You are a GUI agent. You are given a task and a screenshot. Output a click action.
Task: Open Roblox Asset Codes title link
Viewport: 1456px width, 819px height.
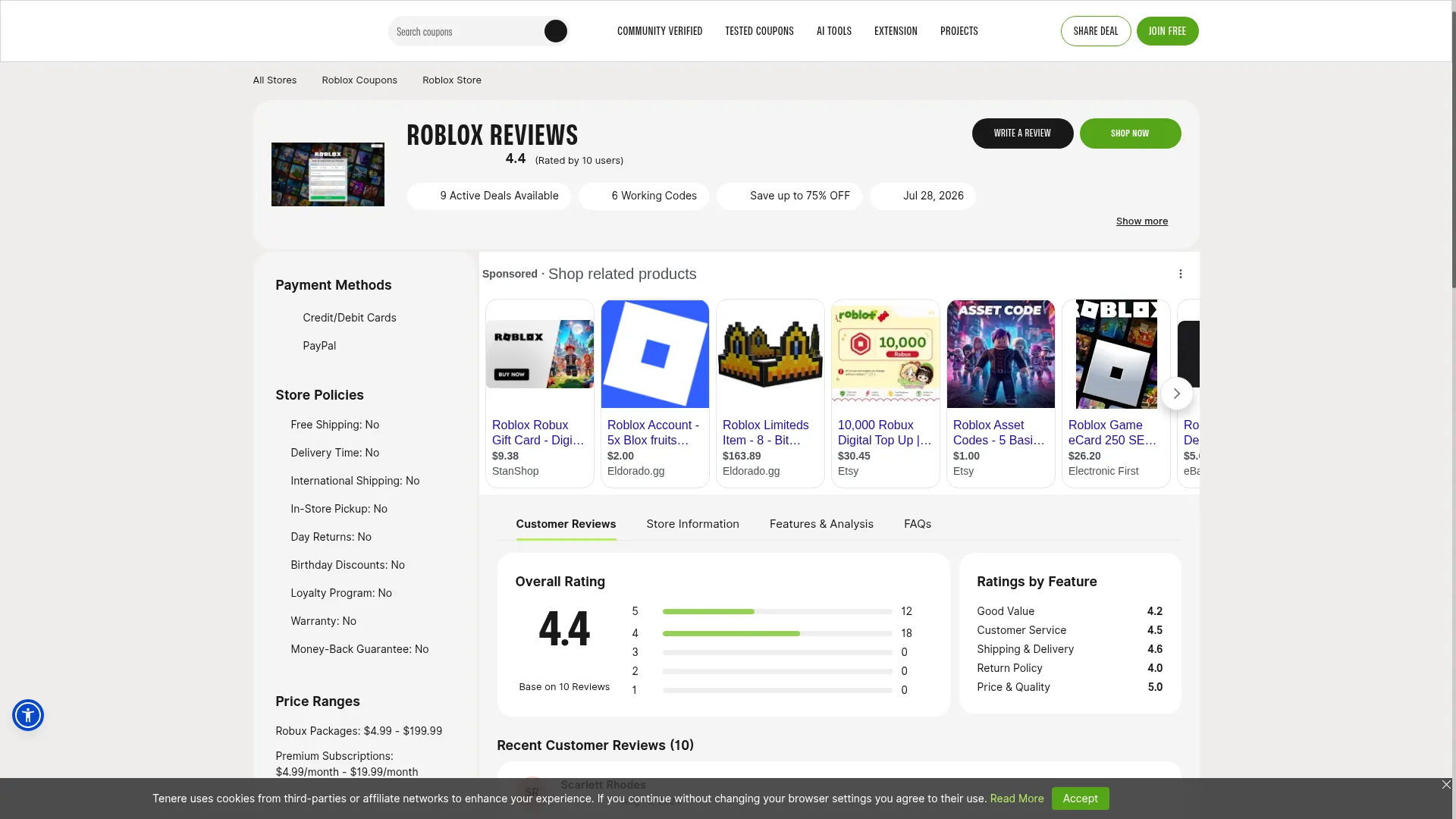(999, 432)
